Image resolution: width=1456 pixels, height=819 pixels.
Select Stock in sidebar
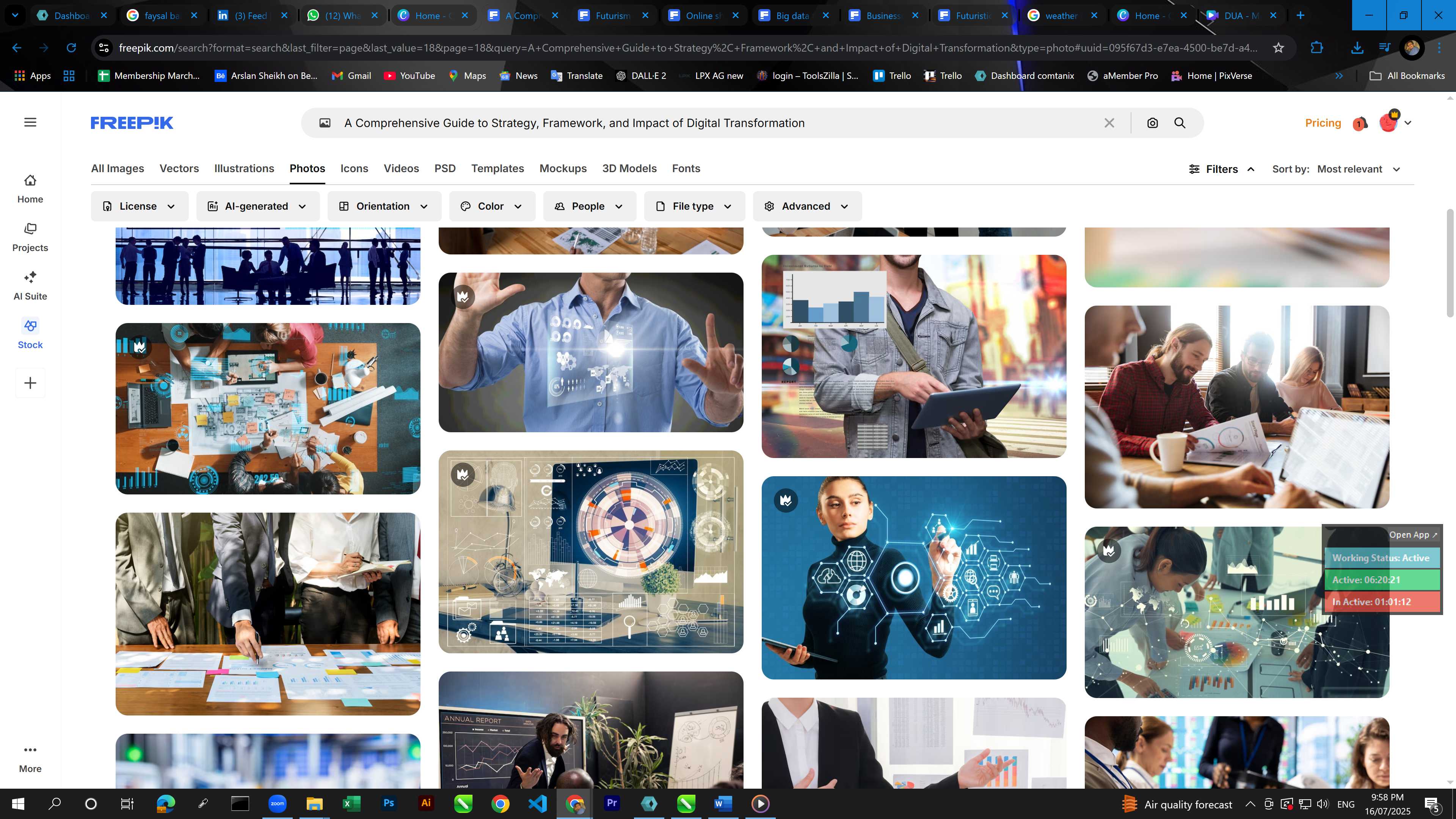30,334
